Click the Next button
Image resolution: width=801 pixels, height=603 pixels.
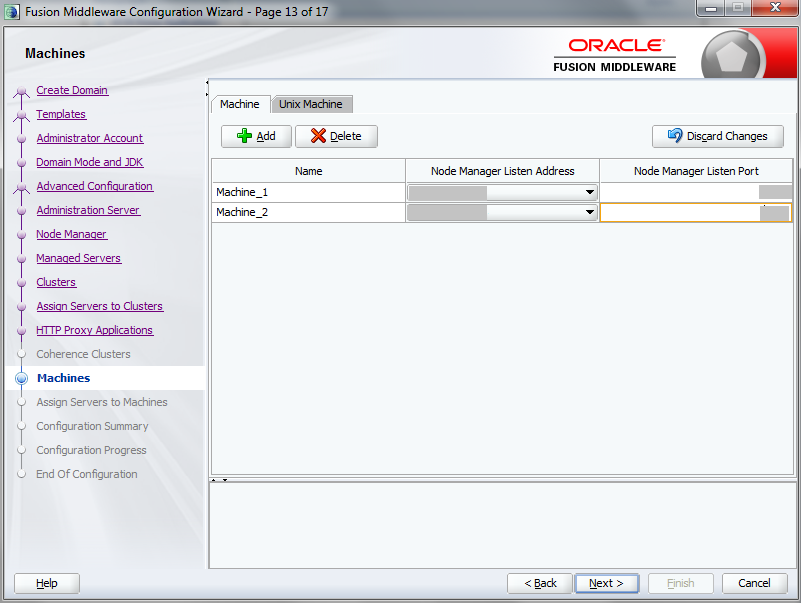pos(606,583)
